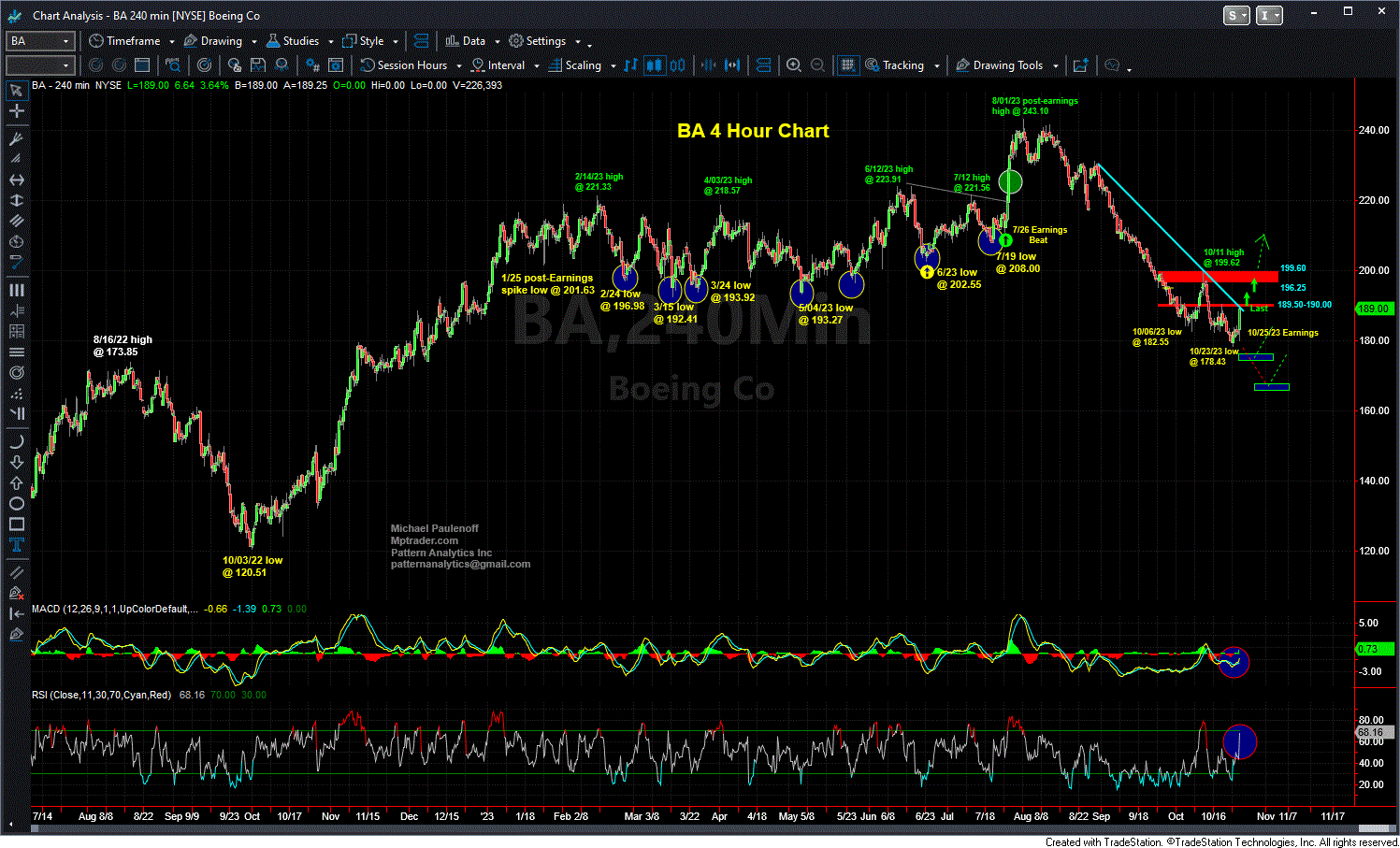This screenshot has height=848, width=1400.
Task: Expand the Drawing dropdown arrow
Action: click(253, 42)
